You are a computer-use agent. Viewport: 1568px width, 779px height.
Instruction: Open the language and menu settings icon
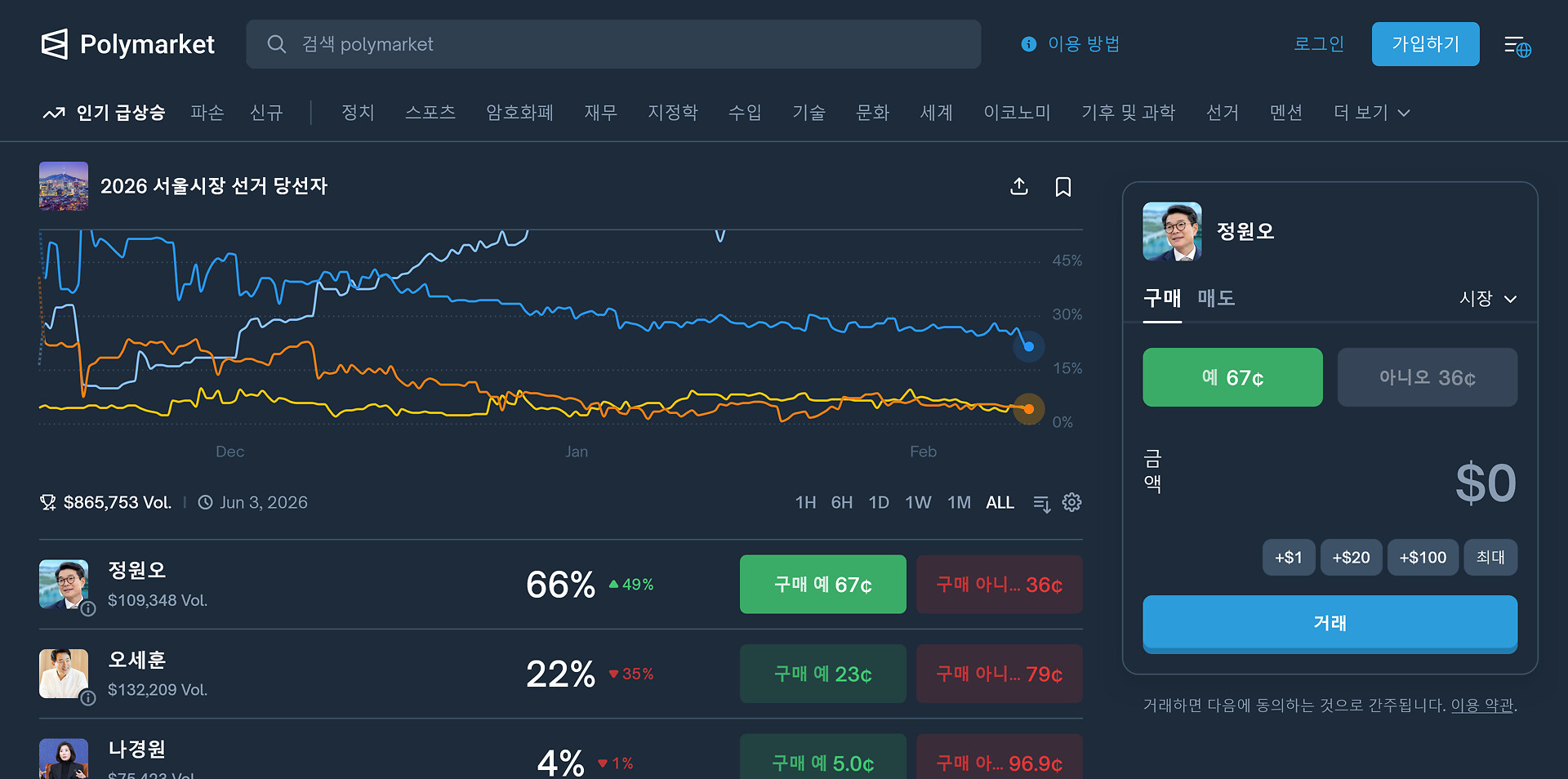coord(1517,47)
